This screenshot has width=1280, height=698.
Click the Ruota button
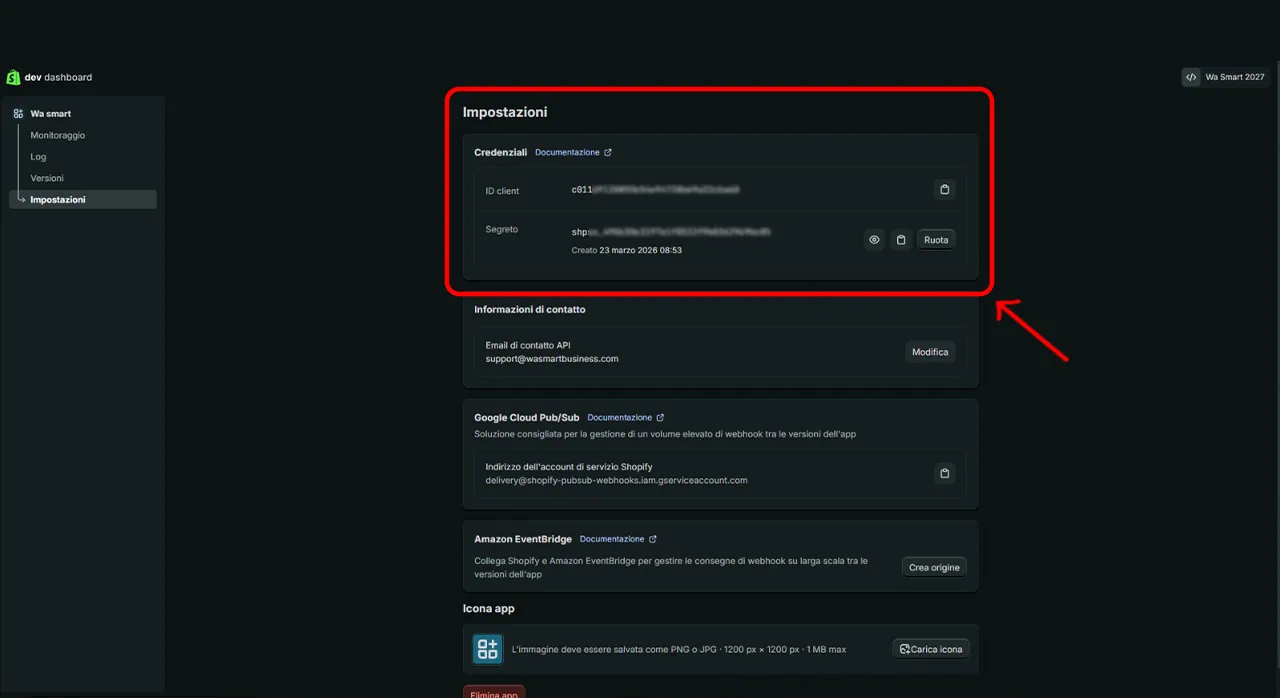point(936,240)
